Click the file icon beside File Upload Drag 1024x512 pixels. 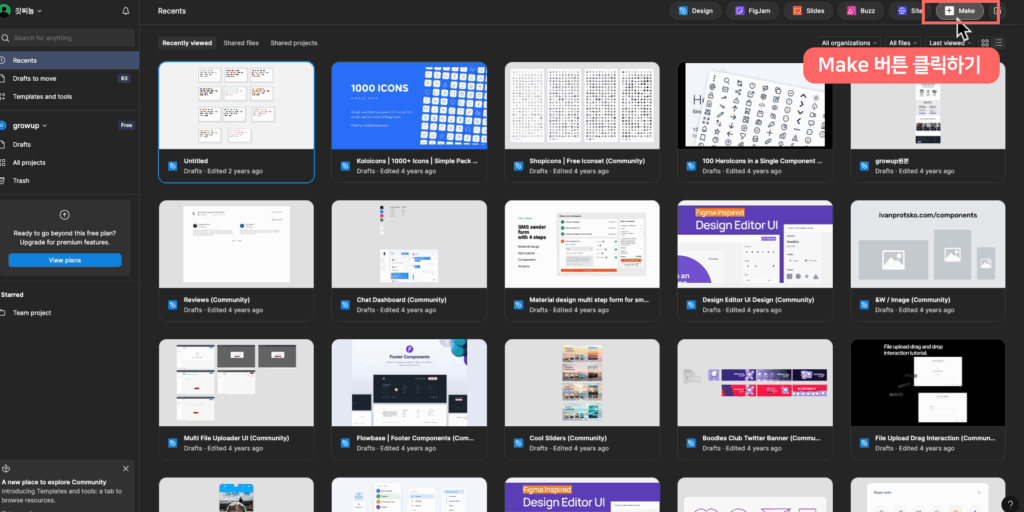865,443
